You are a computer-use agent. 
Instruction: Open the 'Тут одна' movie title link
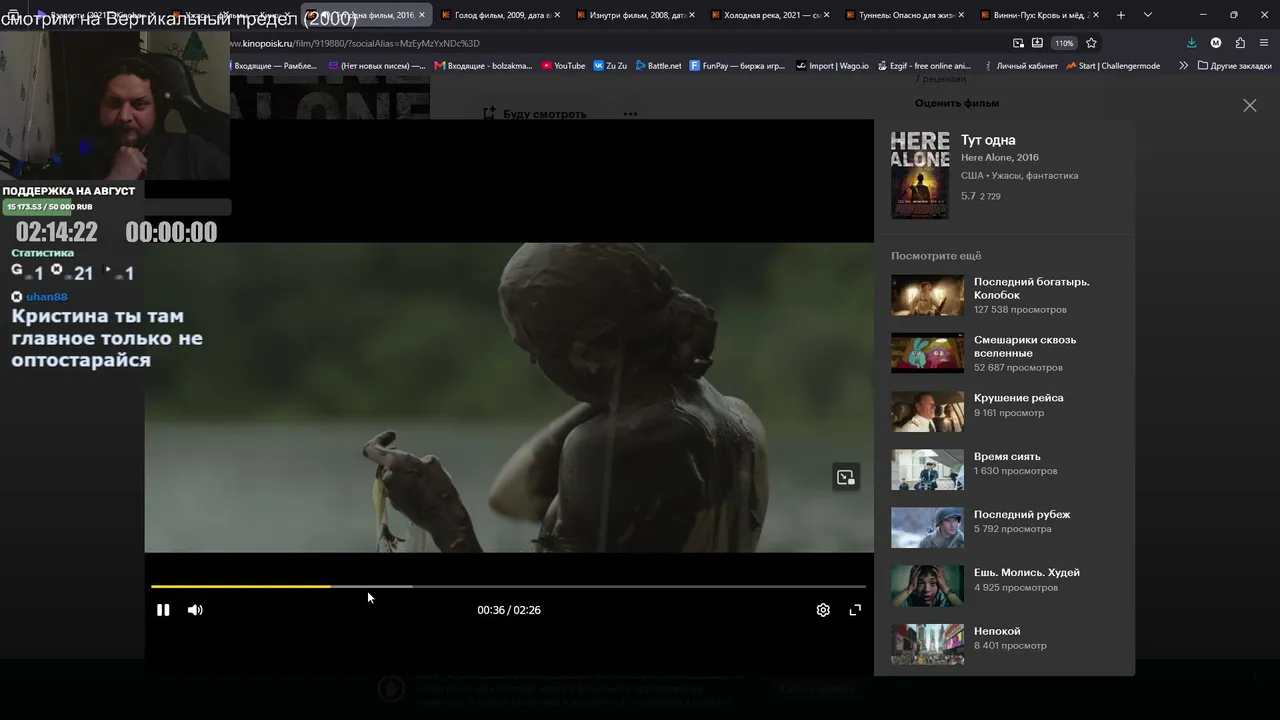click(x=988, y=140)
